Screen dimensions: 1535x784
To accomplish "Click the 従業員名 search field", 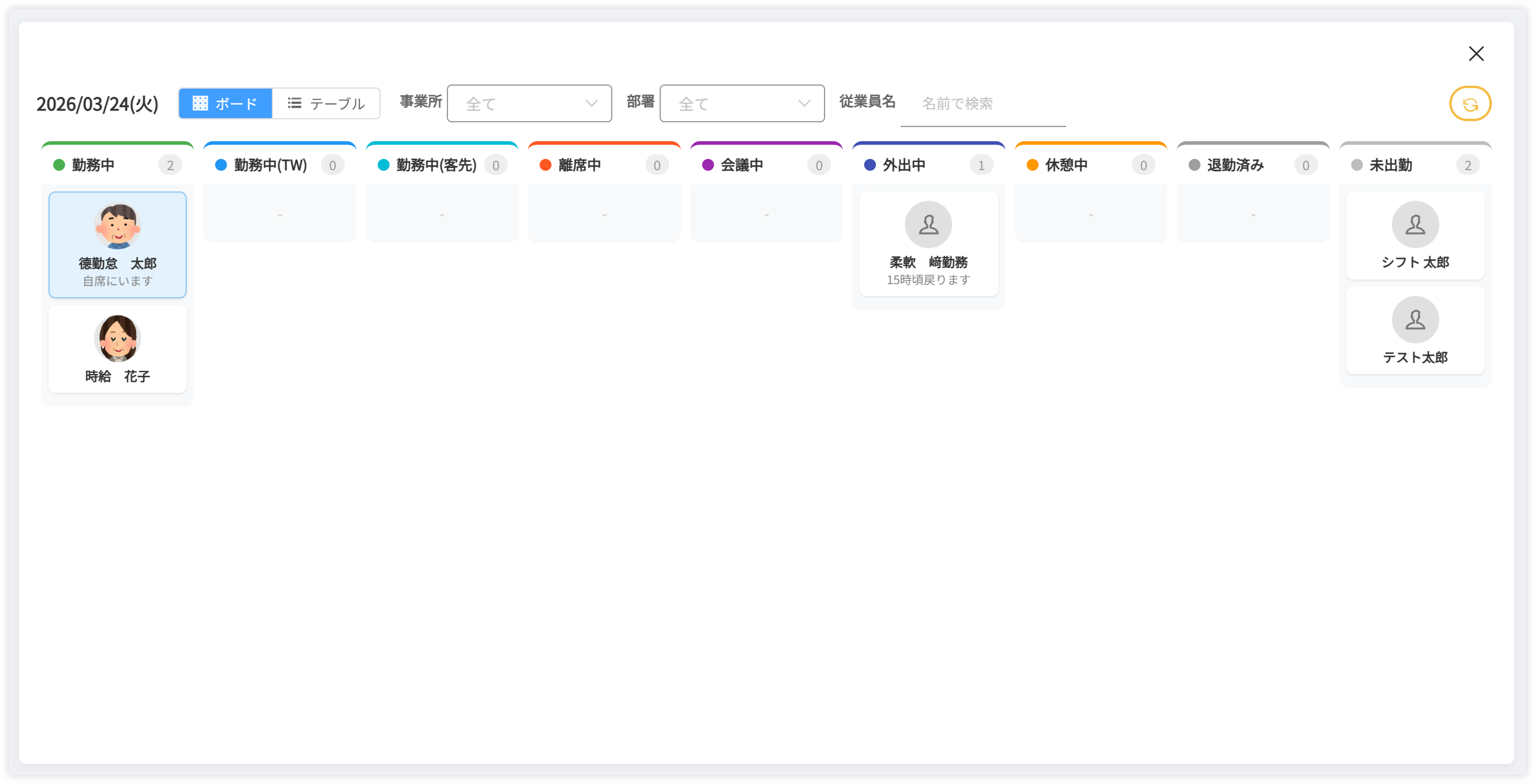I will coord(982,103).
